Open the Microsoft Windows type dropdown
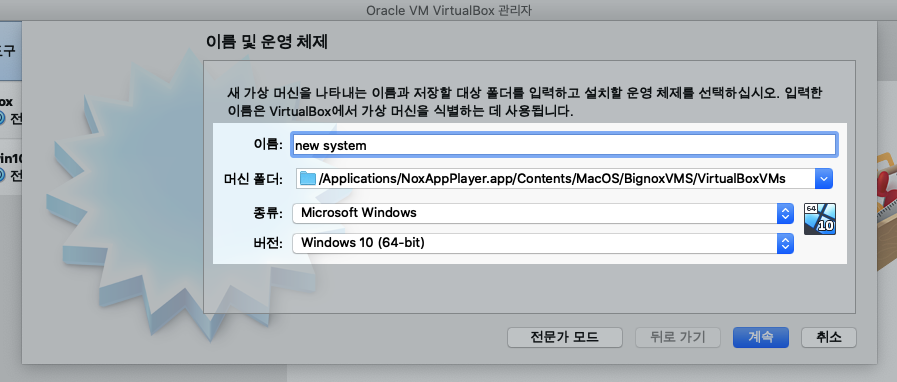The width and height of the screenshot is (897, 382). 543,213
